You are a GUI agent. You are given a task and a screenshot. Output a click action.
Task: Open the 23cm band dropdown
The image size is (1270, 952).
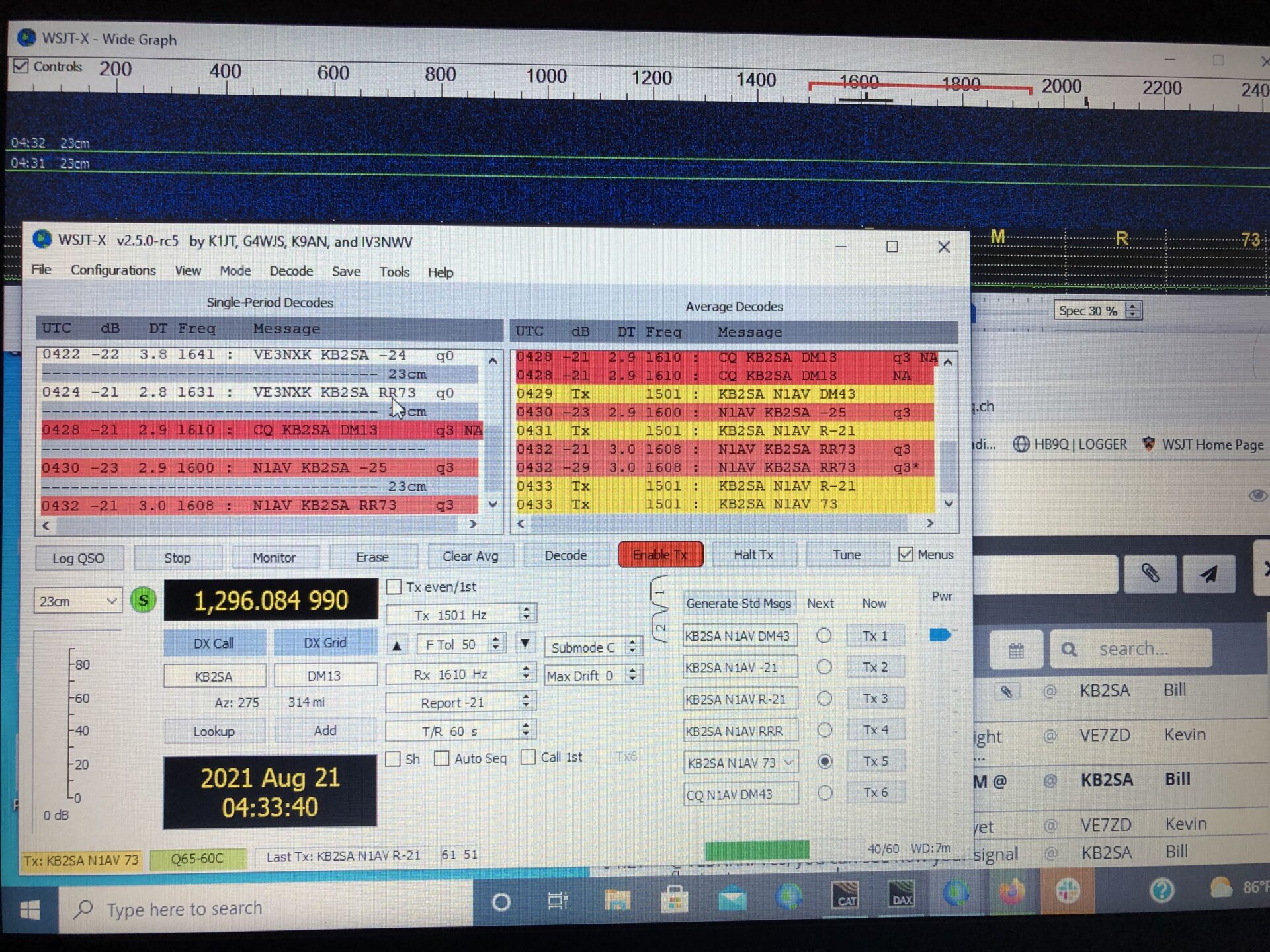(77, 601)
